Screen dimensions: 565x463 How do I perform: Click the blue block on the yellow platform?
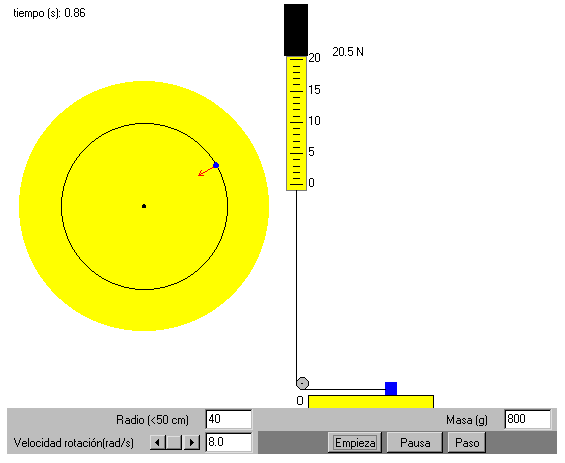point(391,389)
